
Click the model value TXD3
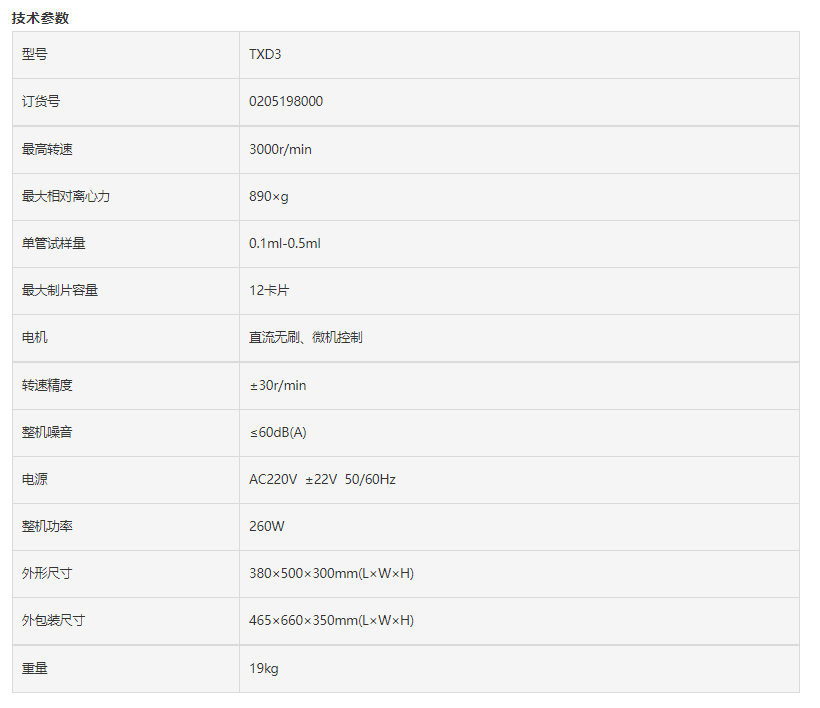pyautogui.click(x=265, y=55)
